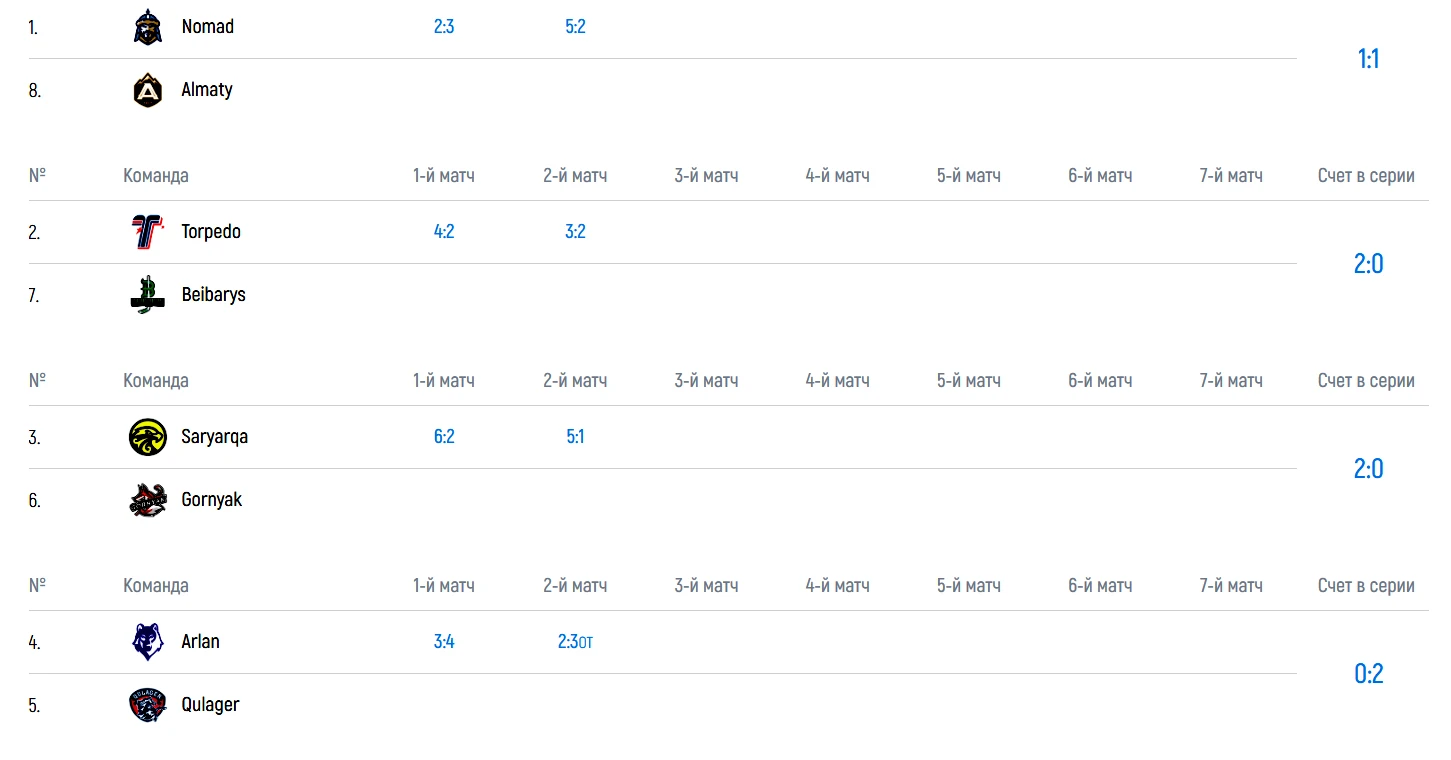The height and width of the screenshot is (760, 1451).
Task: Click the Qulager team name
Action: [x=210, y=705]
